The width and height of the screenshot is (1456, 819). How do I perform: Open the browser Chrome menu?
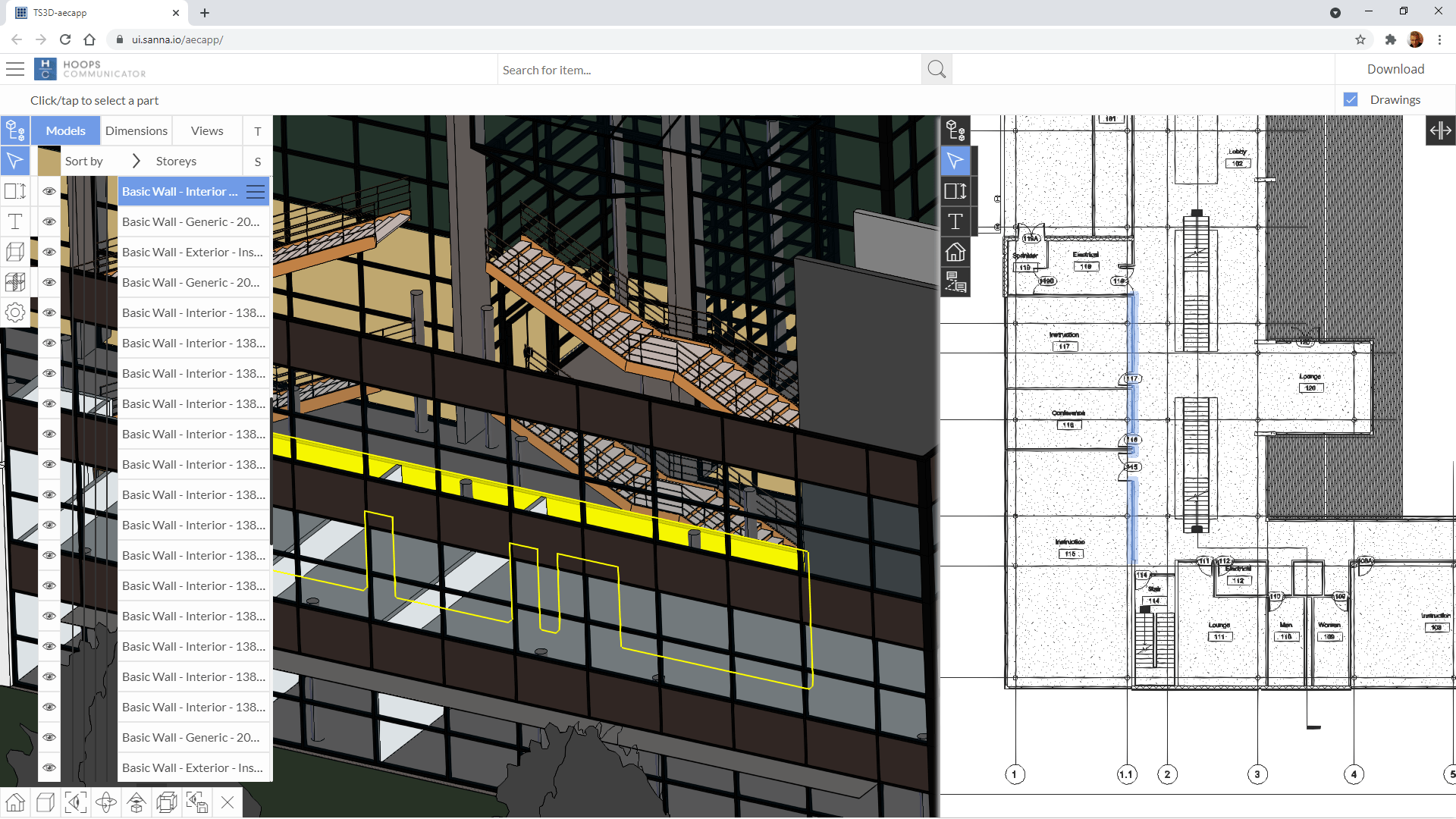(1441, 39)
